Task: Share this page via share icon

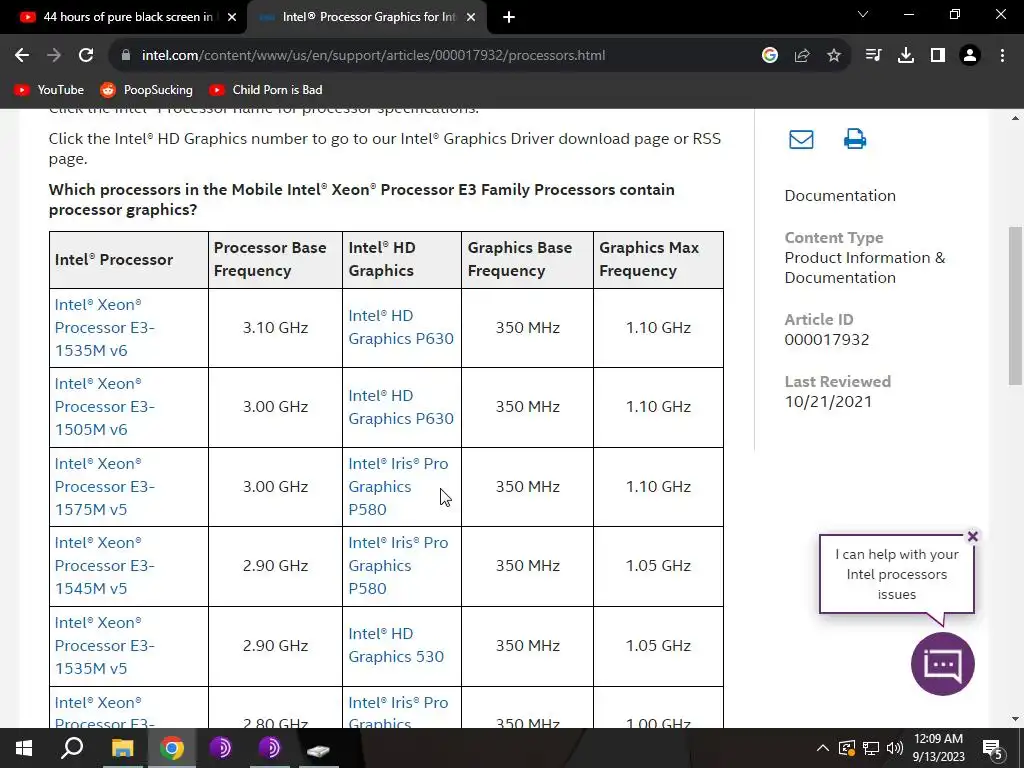Action: 802,56
